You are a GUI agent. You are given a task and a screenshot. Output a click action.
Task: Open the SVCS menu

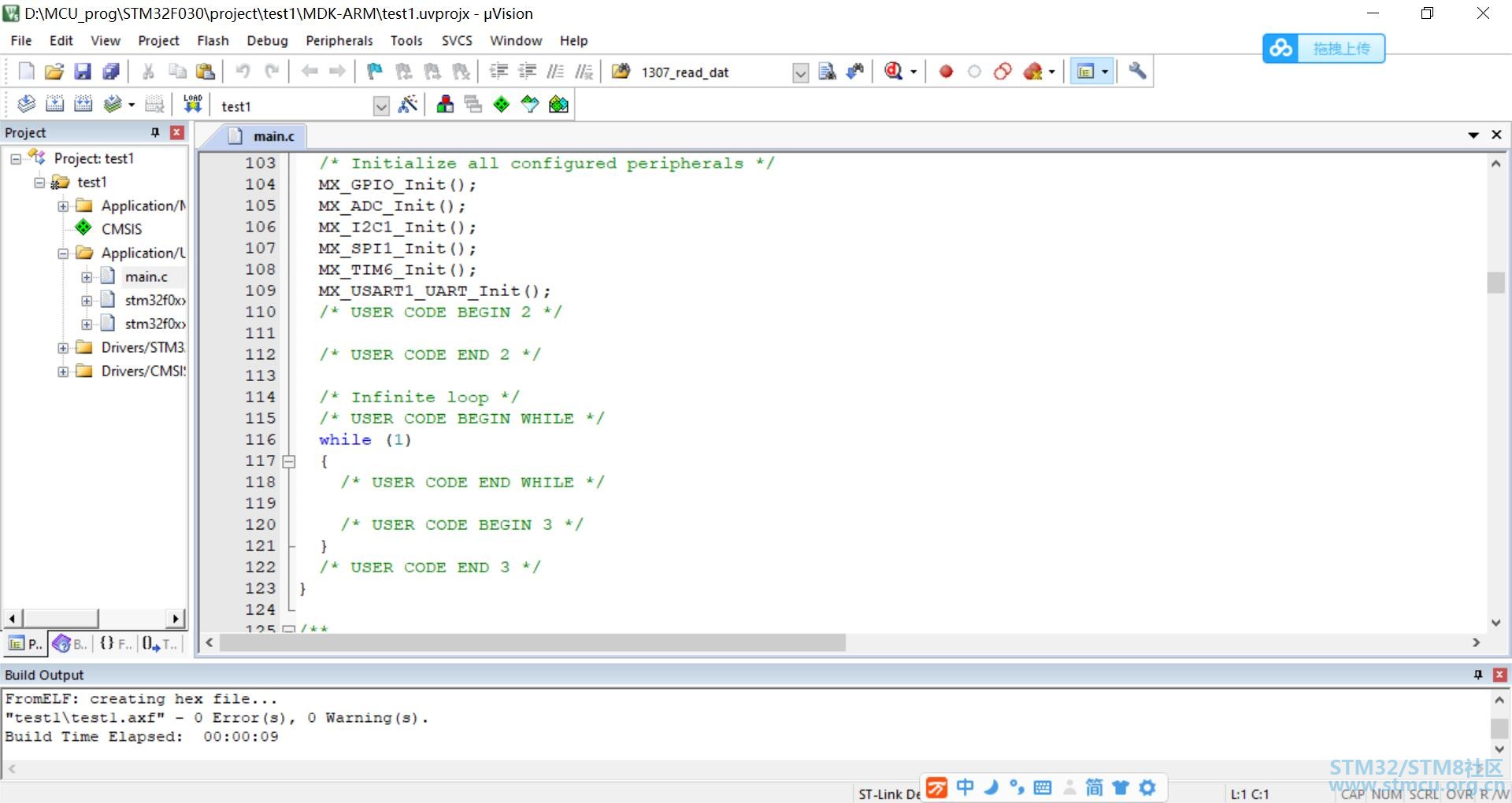457,40
